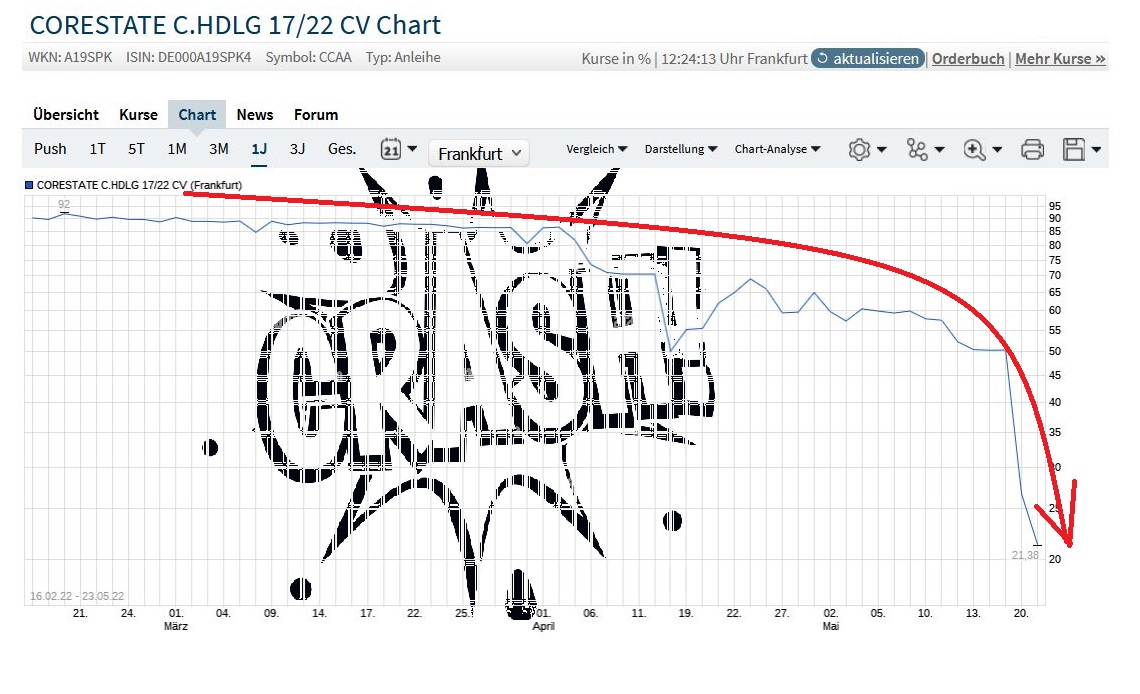This screenshot has width=1140, height=694.
Task: Select the 1M time range
Action: [176, 149]
